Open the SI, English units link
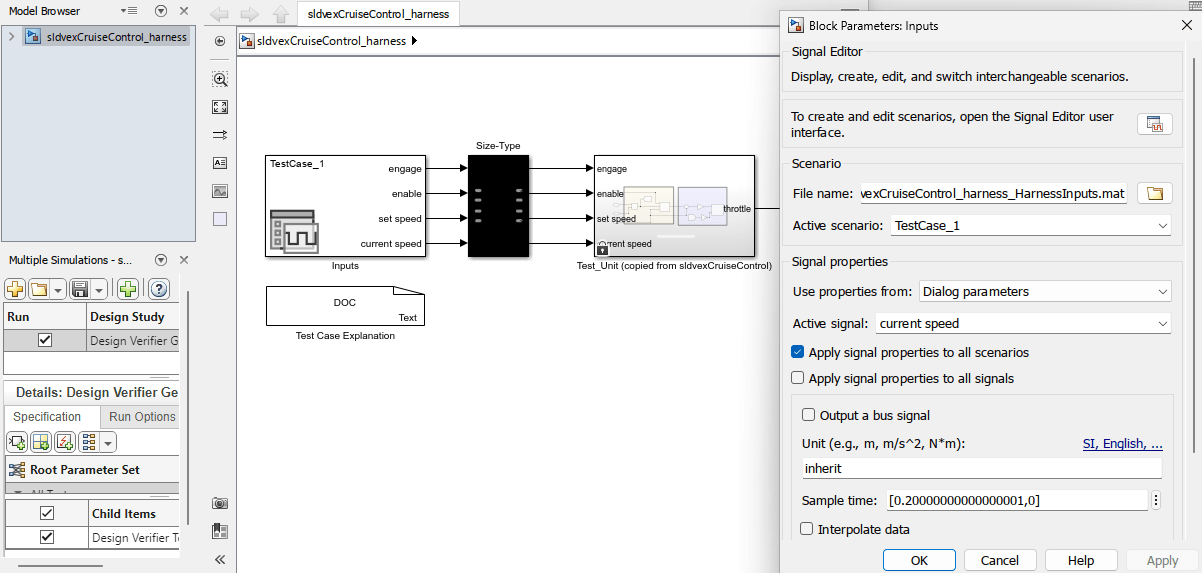1202x573 pixels. tap(1122, 443)
